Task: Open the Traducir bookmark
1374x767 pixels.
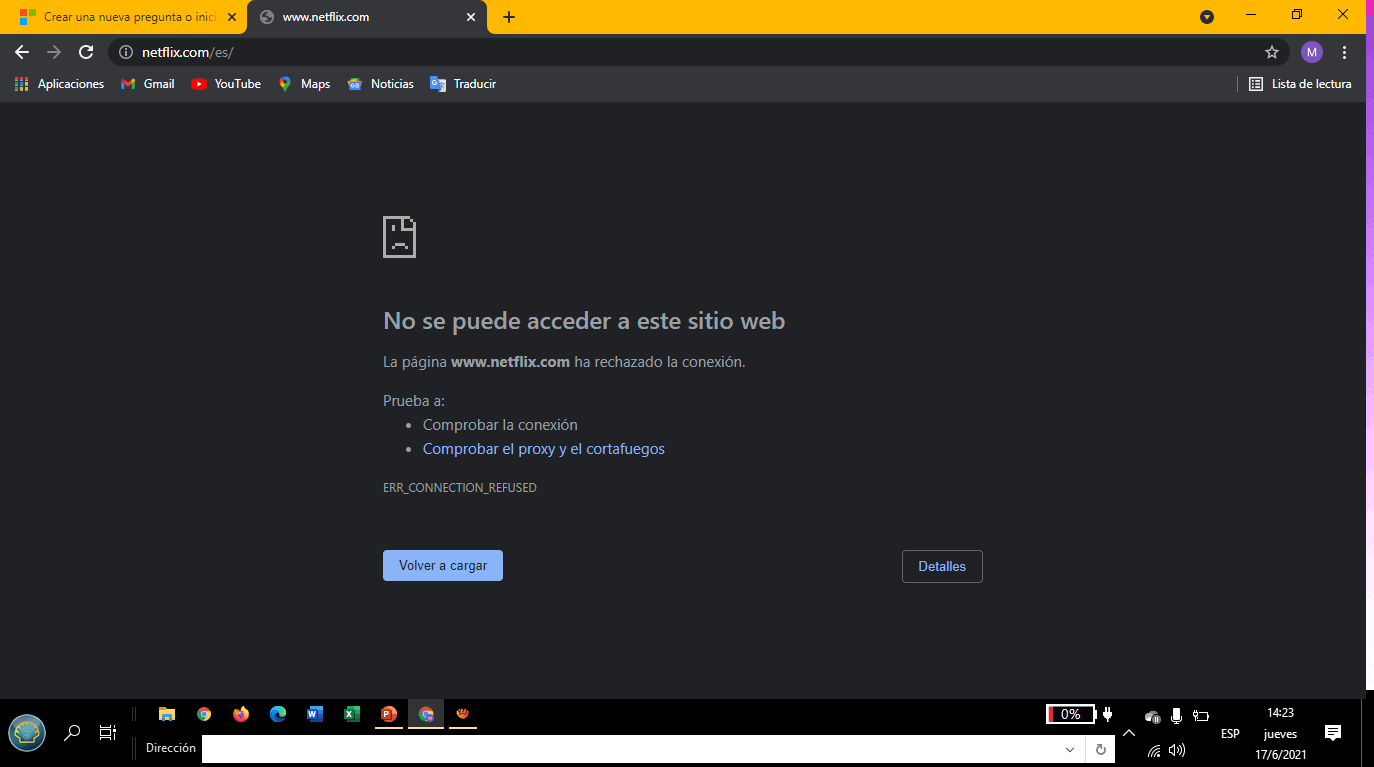Action: click(463, 84)
